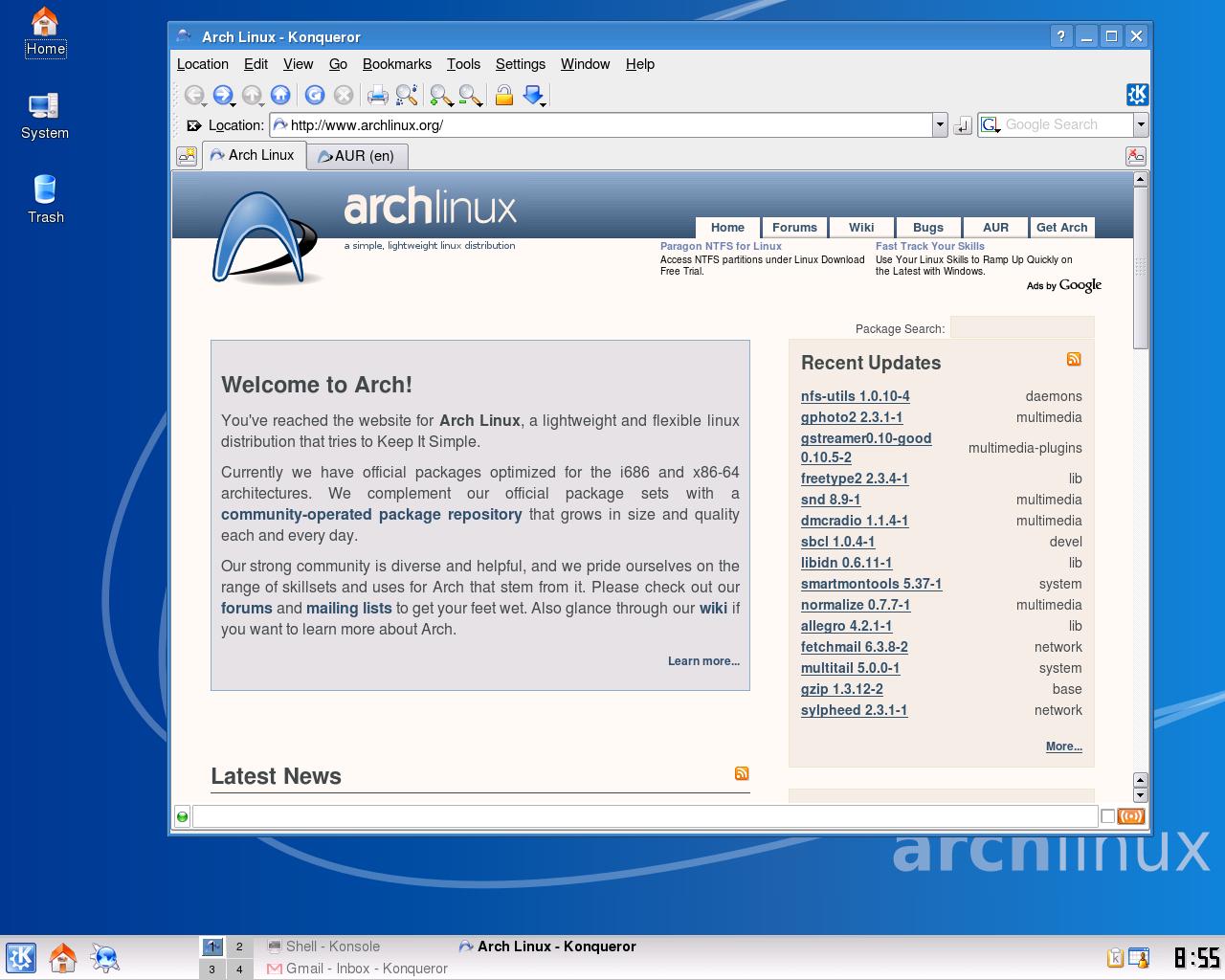Open the Location menu
The image size is (1225, 980).
tap(203, 64)
